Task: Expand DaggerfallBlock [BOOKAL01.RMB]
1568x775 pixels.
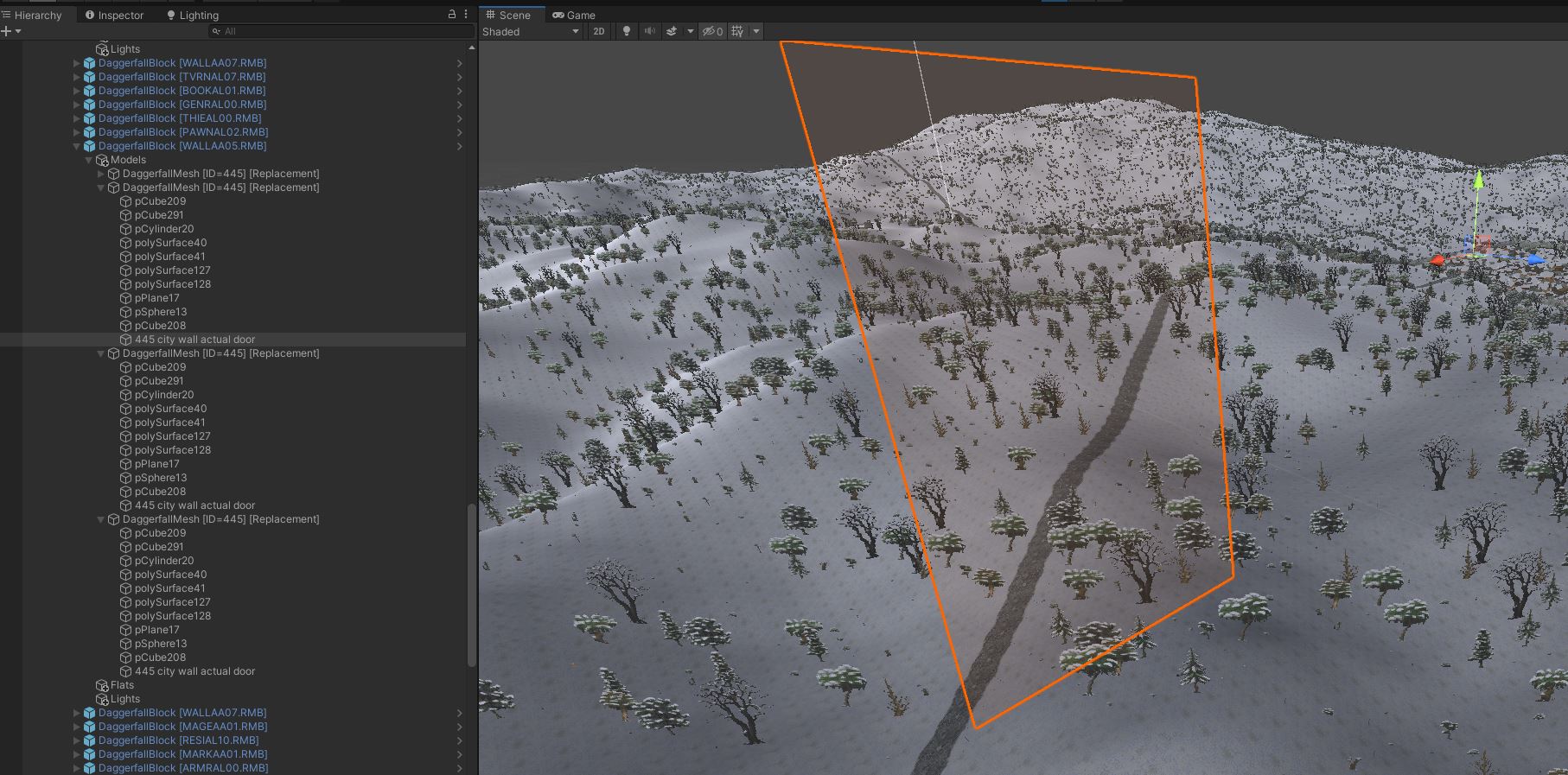Action: click(76, 91)
